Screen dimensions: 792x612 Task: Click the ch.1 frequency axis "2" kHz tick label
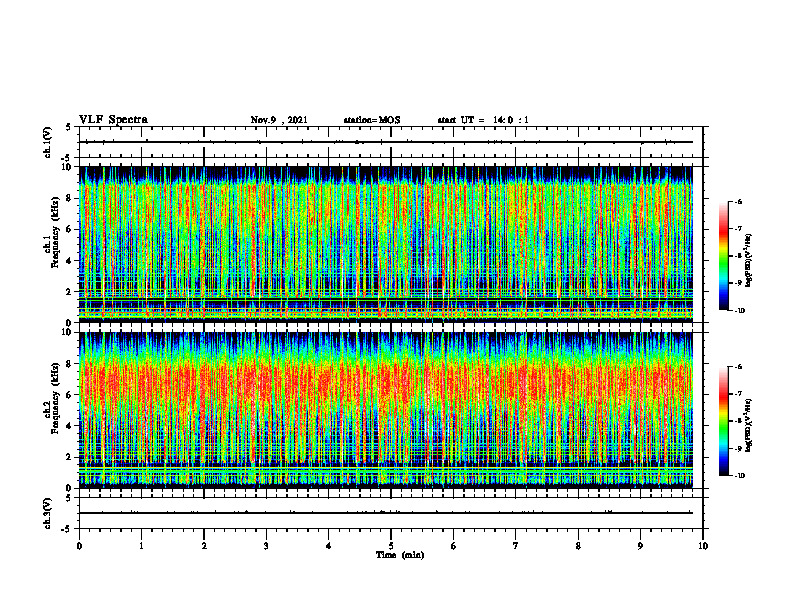(70, 291)
